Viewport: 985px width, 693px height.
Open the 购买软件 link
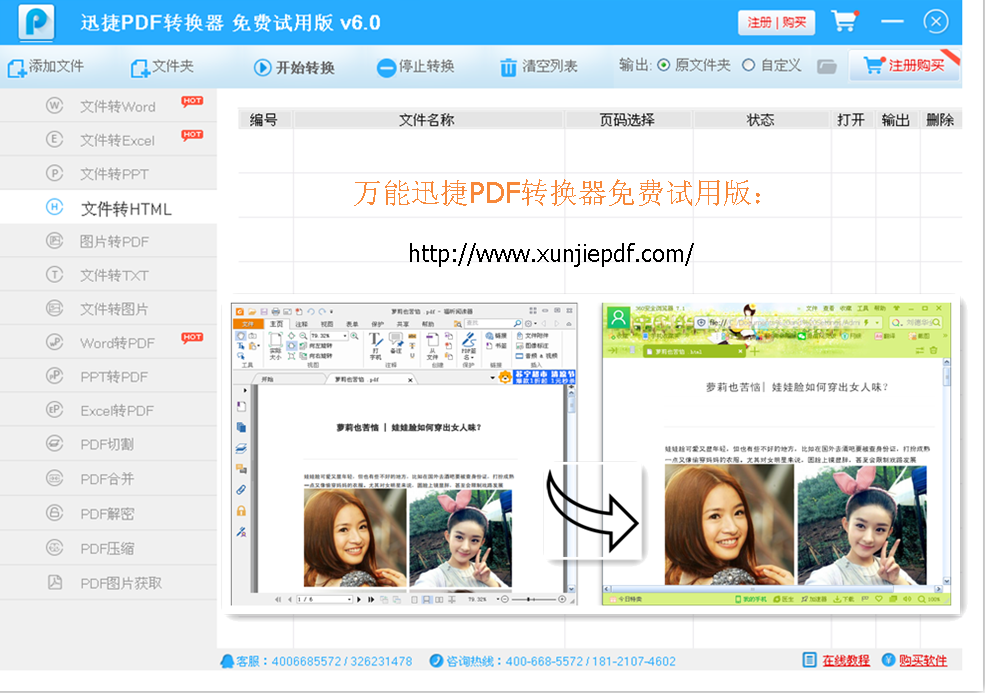point(923,660)
